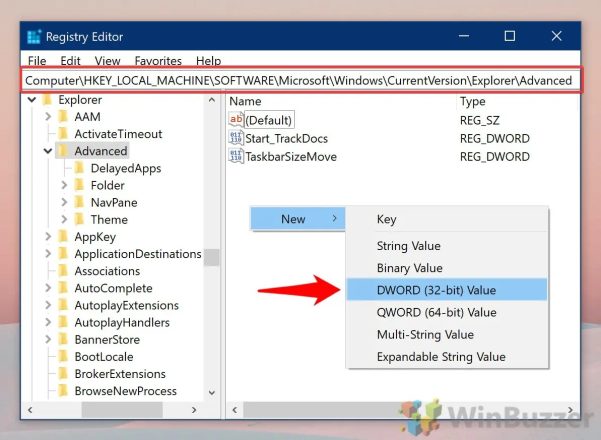Expand the NavPane subkey
Image resolution: width=601 pixels, height=440 pixels.
[64, 202]
